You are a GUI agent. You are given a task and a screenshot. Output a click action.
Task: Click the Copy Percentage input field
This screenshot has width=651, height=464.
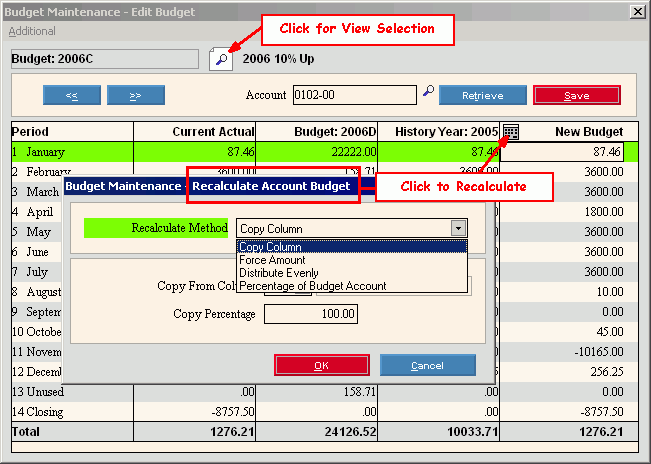pos(311,314)
